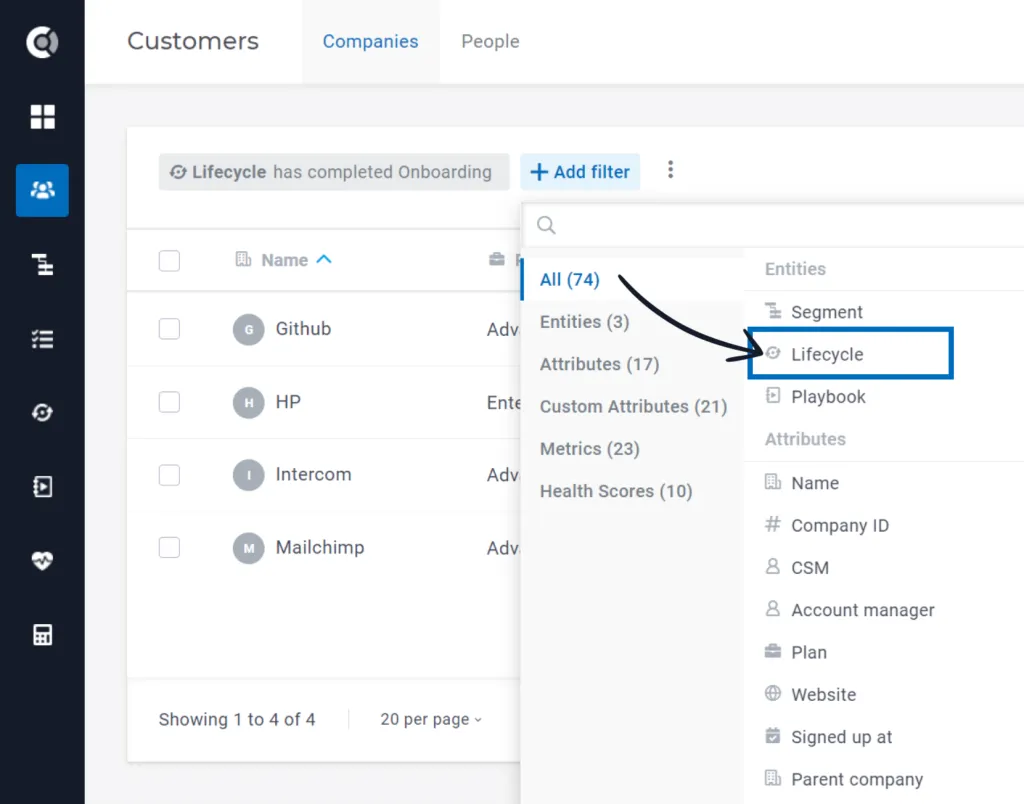Open the Playbooks play icon in sidebar

pyautogui.click(x=42, y=487)
